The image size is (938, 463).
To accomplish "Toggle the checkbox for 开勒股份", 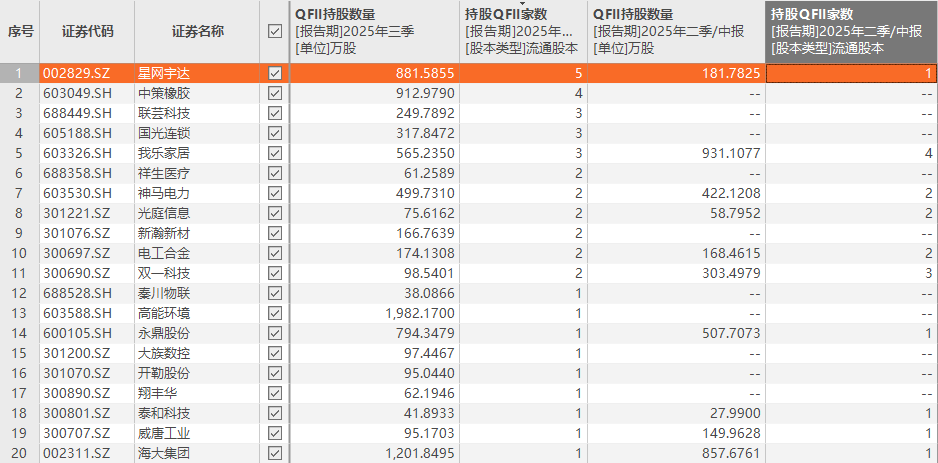I will [x=275, y=373].
